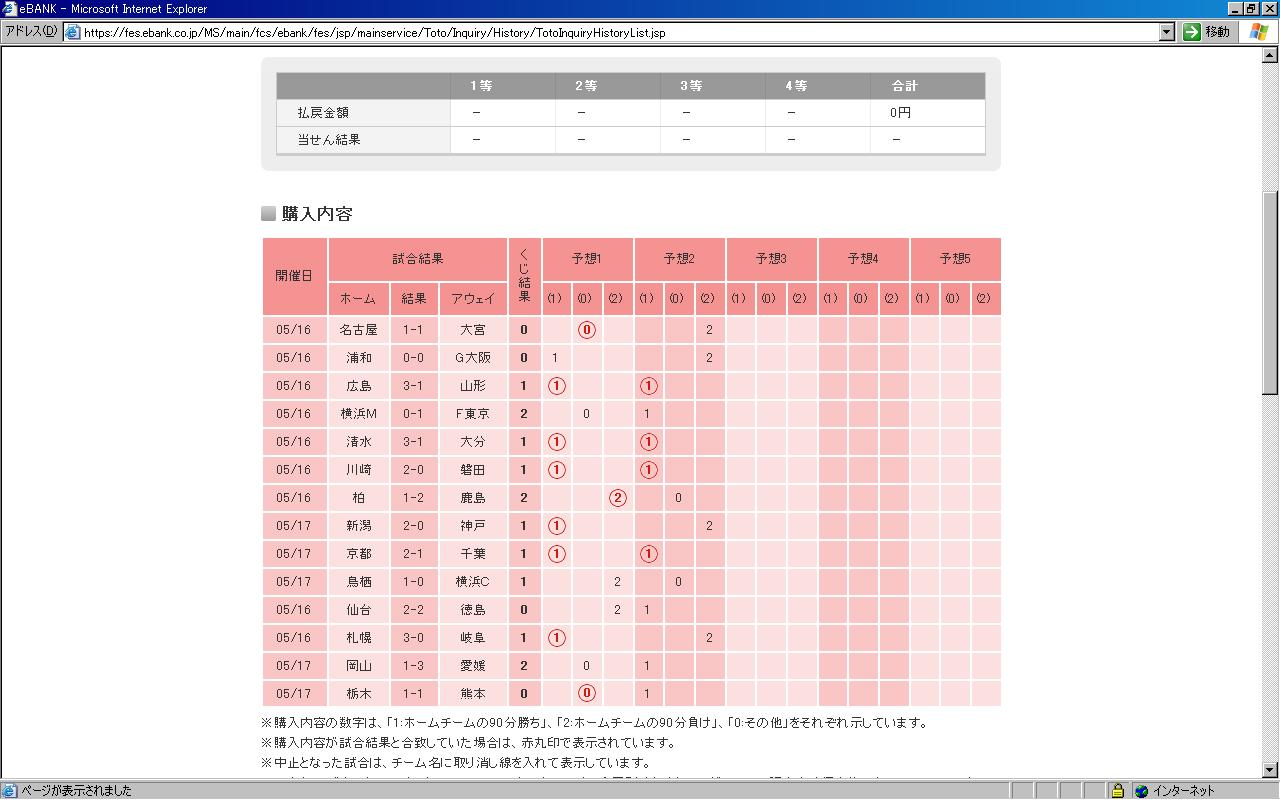The width and height of the screenshot is (1280, 800).
Task: Click inside the address URL field
Action: click(620, 32)
